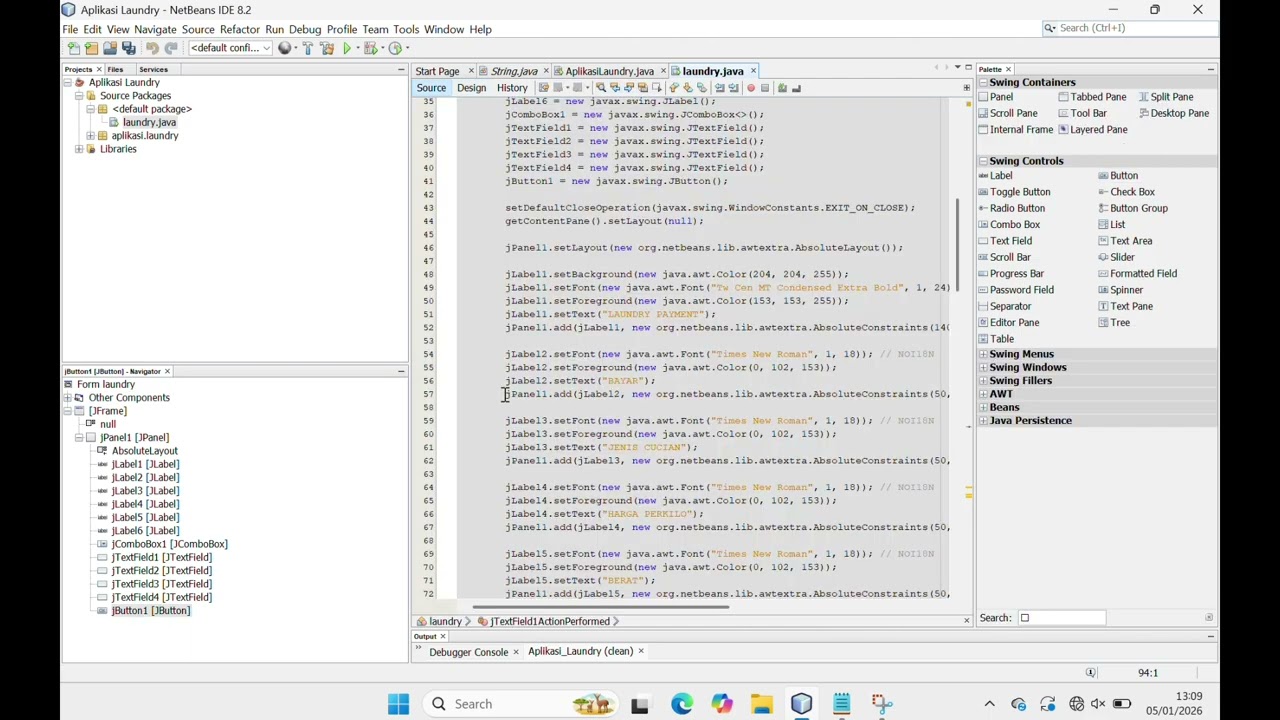
Task: Open the Refactor menu
Action: (x=239, y=29)
